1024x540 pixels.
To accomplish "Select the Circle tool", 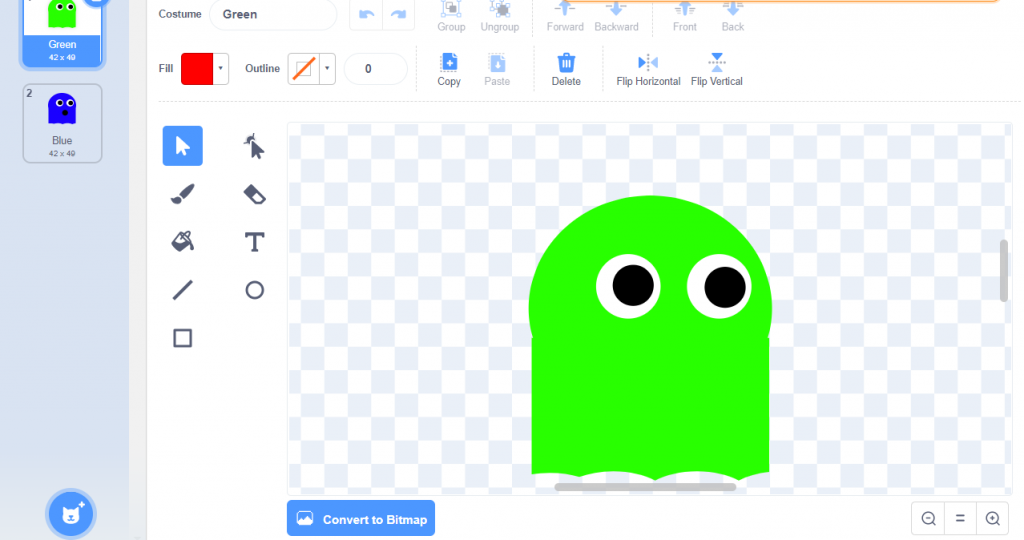I will click(254, 290).
